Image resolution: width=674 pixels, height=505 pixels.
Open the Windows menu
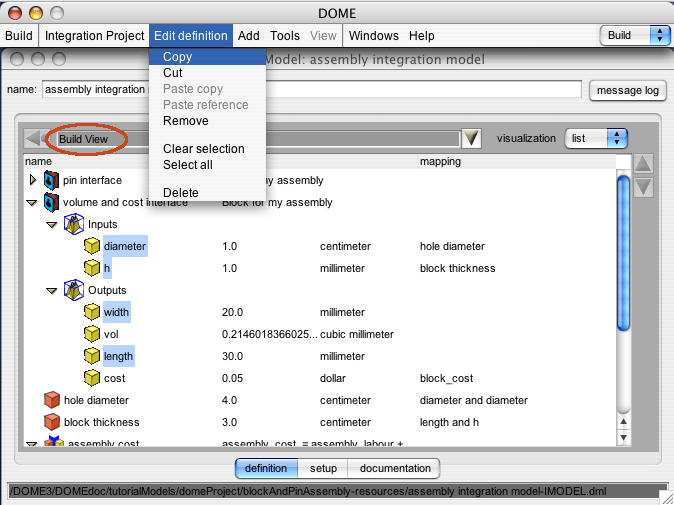coord(374,36)
